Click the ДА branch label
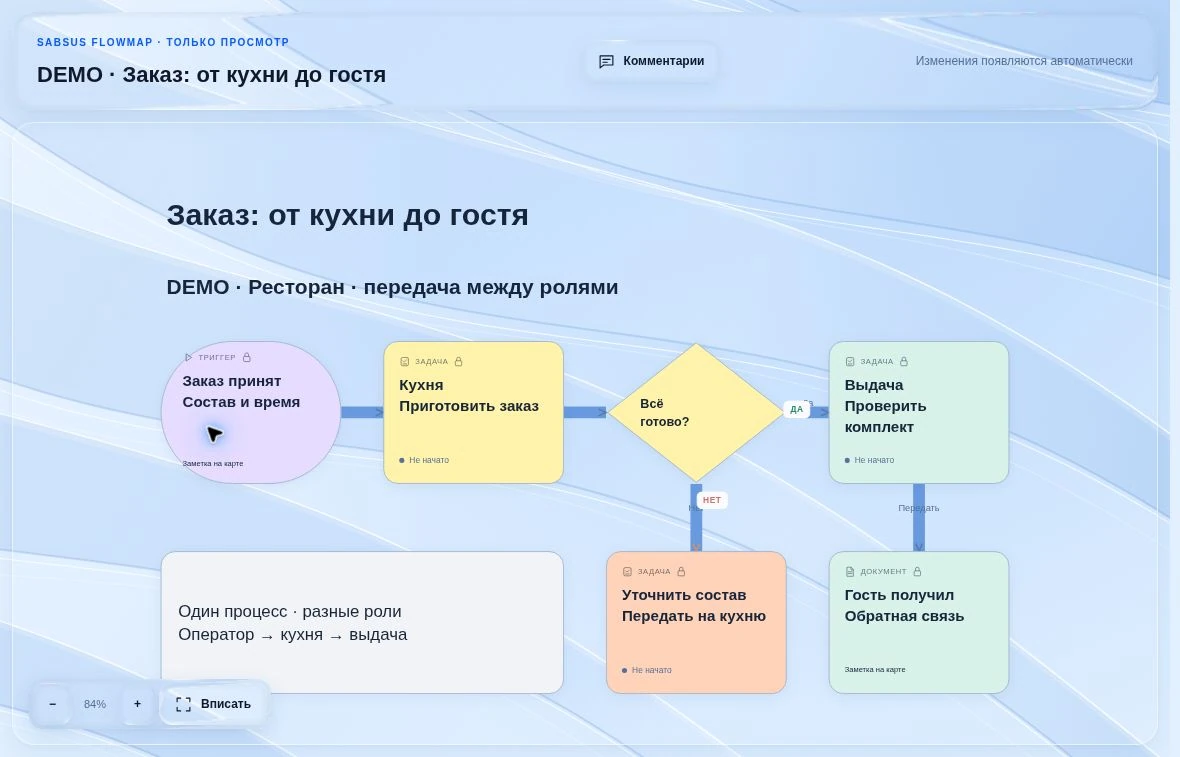Screen dimensions: 1180x757 pos(796,409)
